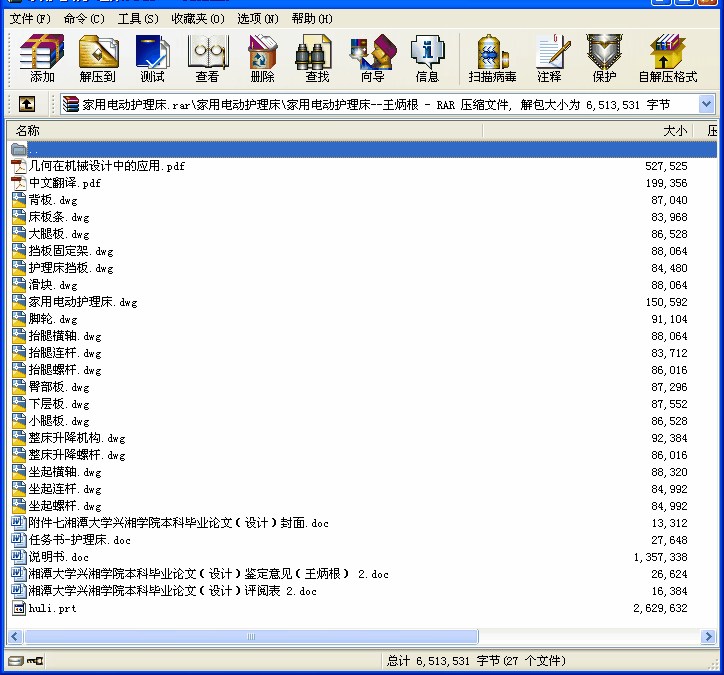Click the Delete (删除) toolbar icon
Image resolution: width=724 pixels, height=675 pixels.
click(x=262, y=58)
